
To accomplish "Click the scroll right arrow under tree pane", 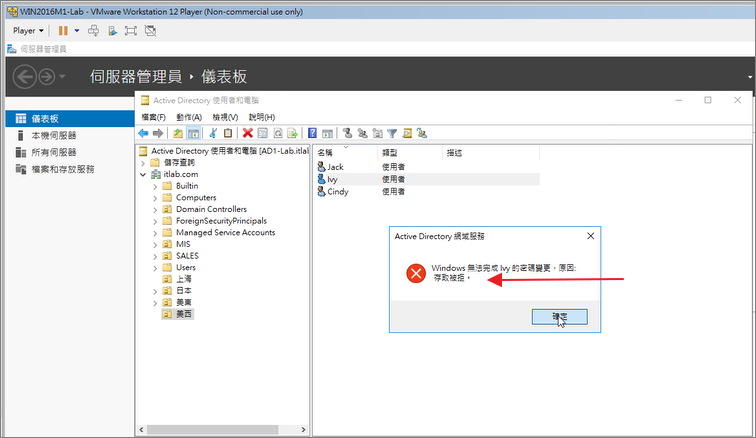I will click(303, 429).
